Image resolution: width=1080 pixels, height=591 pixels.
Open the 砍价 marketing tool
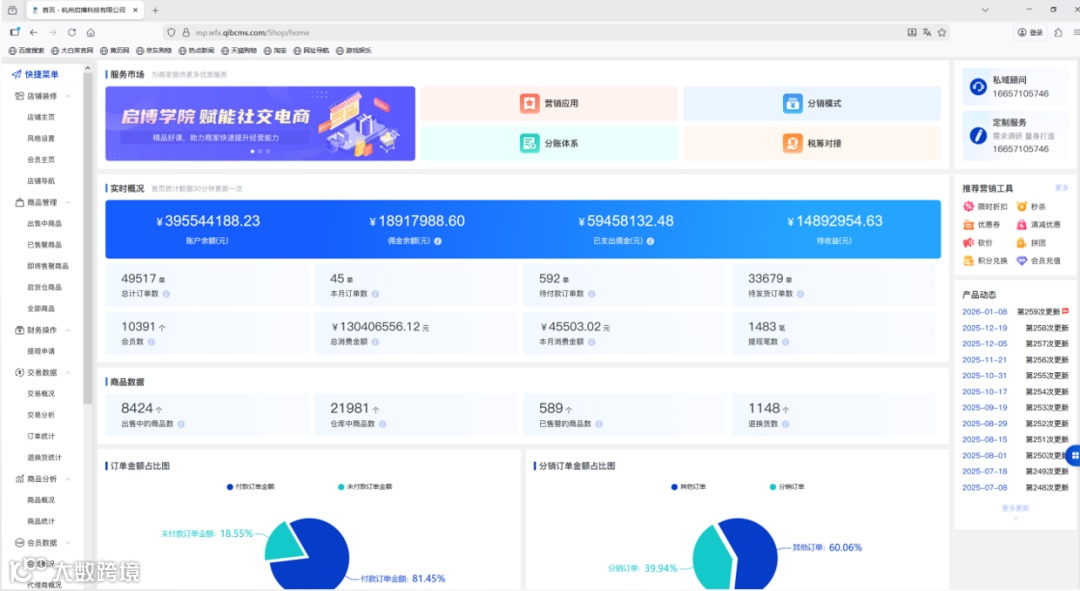(978, 242)
